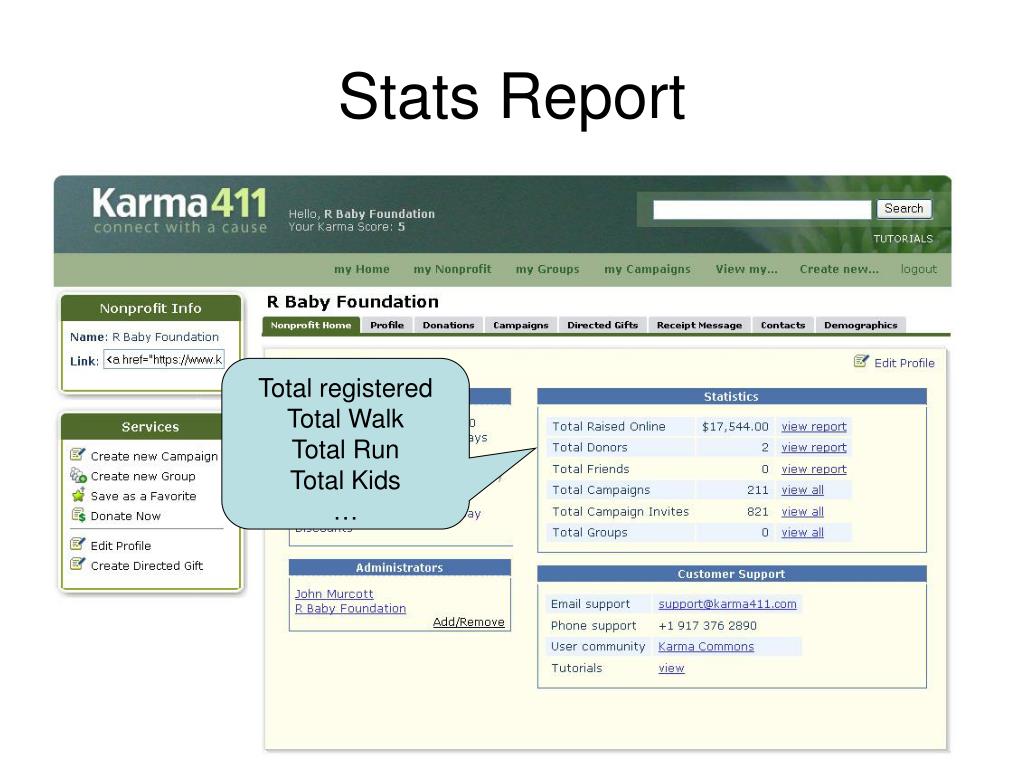Switch to the Campaigns tab
1024x768 pixels.
(x=521, y=325)
